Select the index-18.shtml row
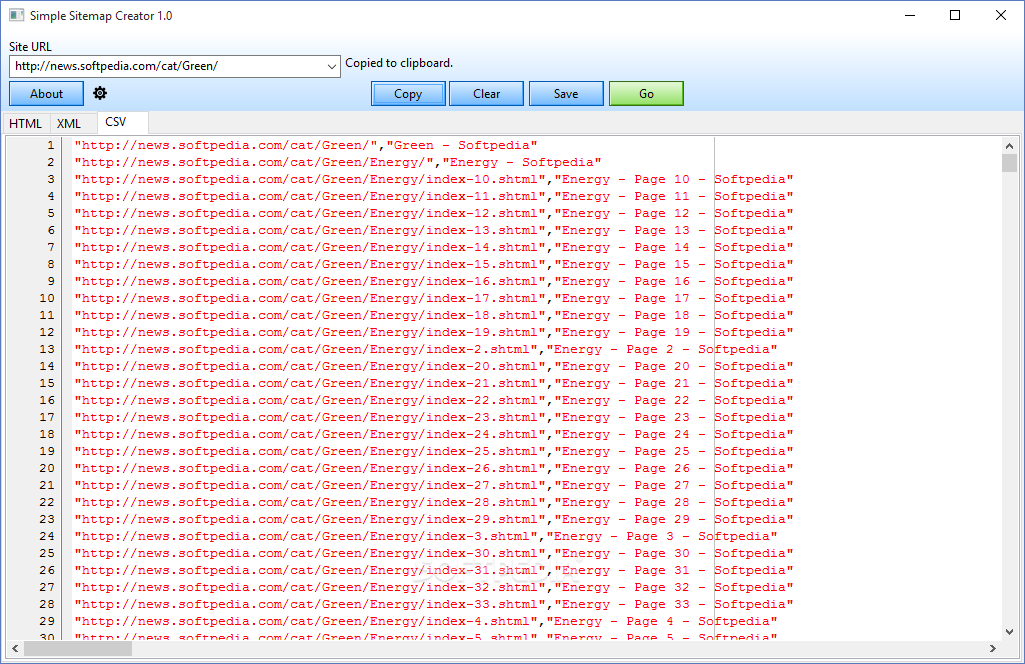Image resolution: width=1025 pixels, height=664 pixels. pos(433,315)
